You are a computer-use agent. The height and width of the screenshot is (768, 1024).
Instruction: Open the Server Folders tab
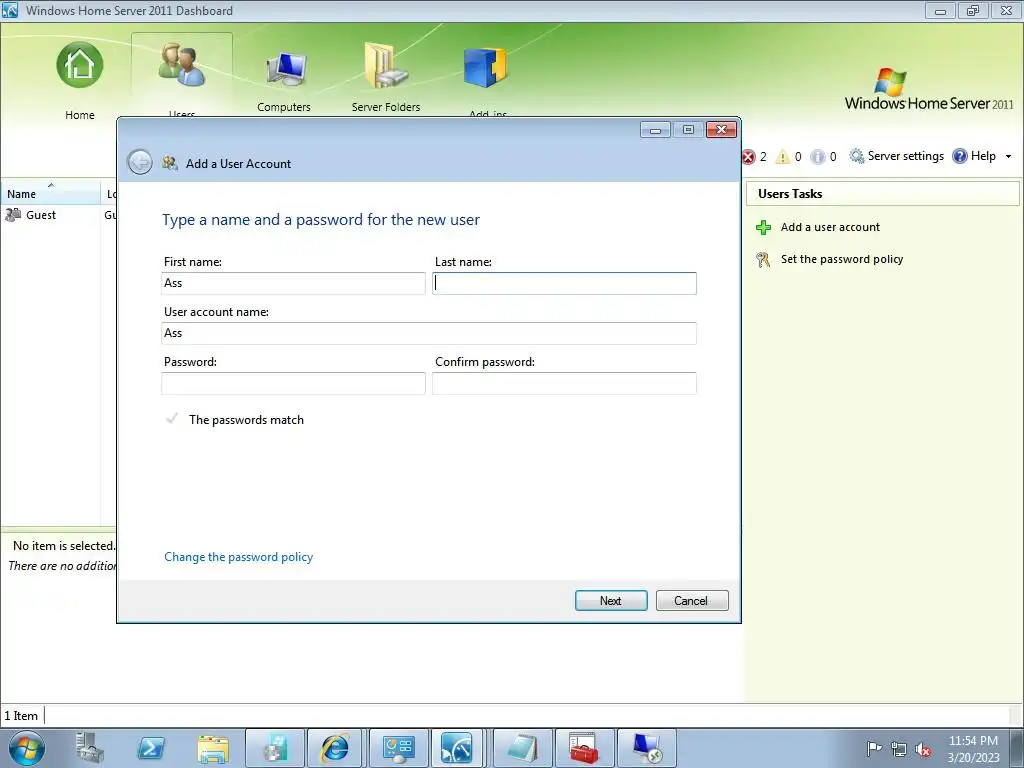(x=386, y=77)
